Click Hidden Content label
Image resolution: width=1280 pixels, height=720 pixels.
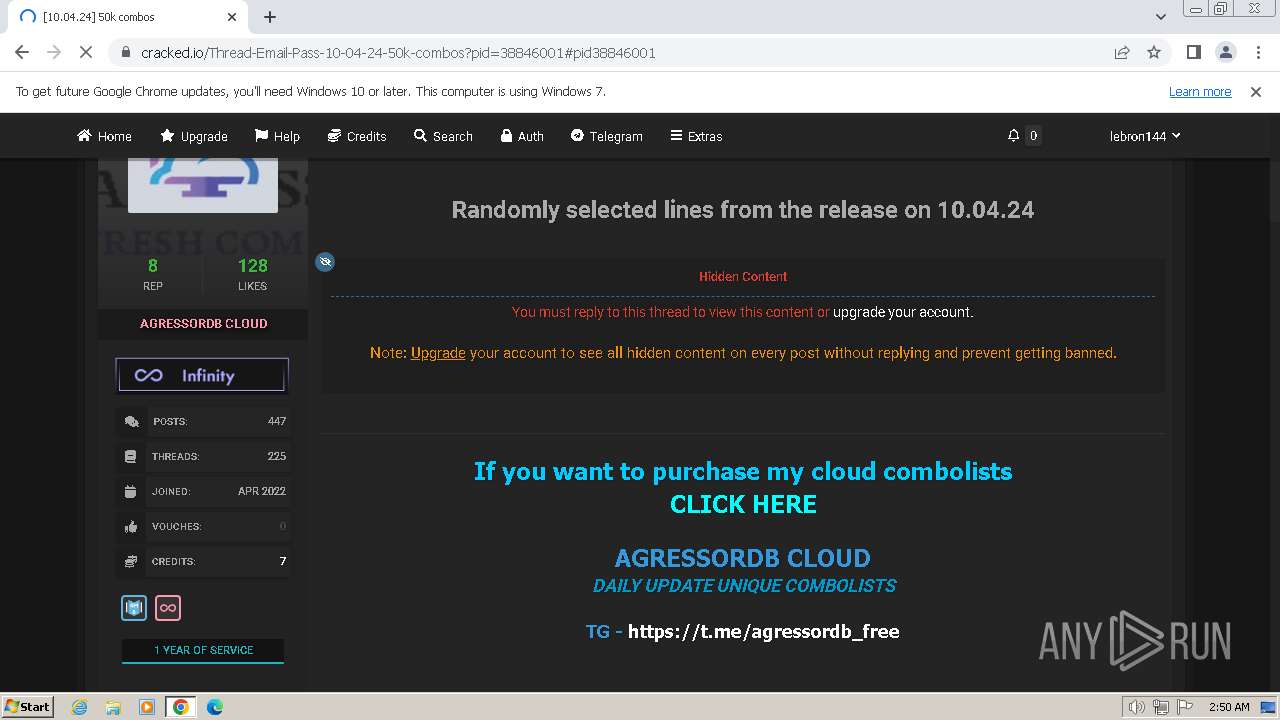click(743, 277)
